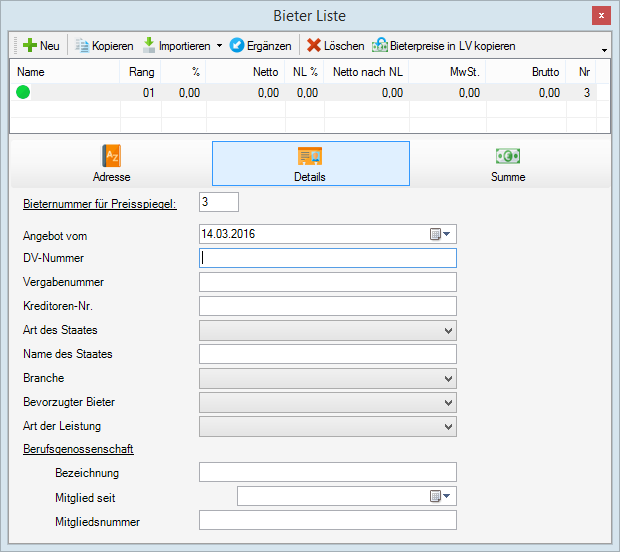
Task: Open the Art der Leistung dropdown
Action: click(x=328, y=427)
